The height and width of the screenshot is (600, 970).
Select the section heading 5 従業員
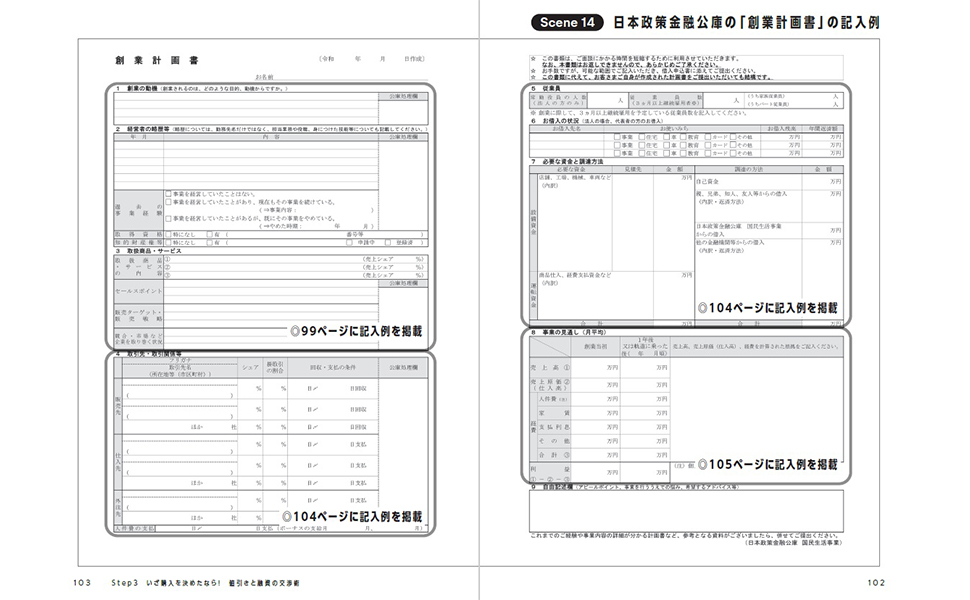pos(546,88)
